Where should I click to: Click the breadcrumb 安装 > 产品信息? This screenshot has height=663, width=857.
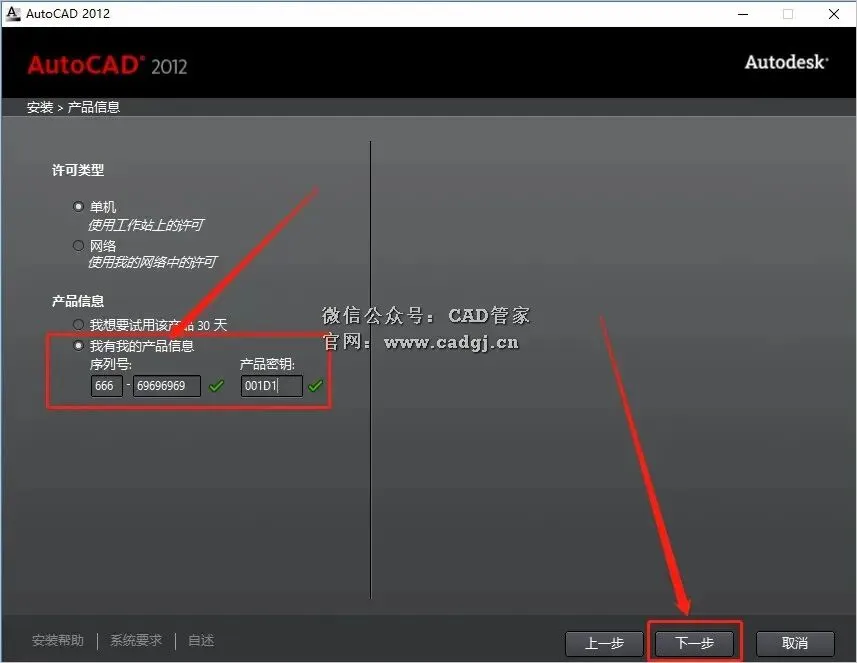(x=73, y=107)
